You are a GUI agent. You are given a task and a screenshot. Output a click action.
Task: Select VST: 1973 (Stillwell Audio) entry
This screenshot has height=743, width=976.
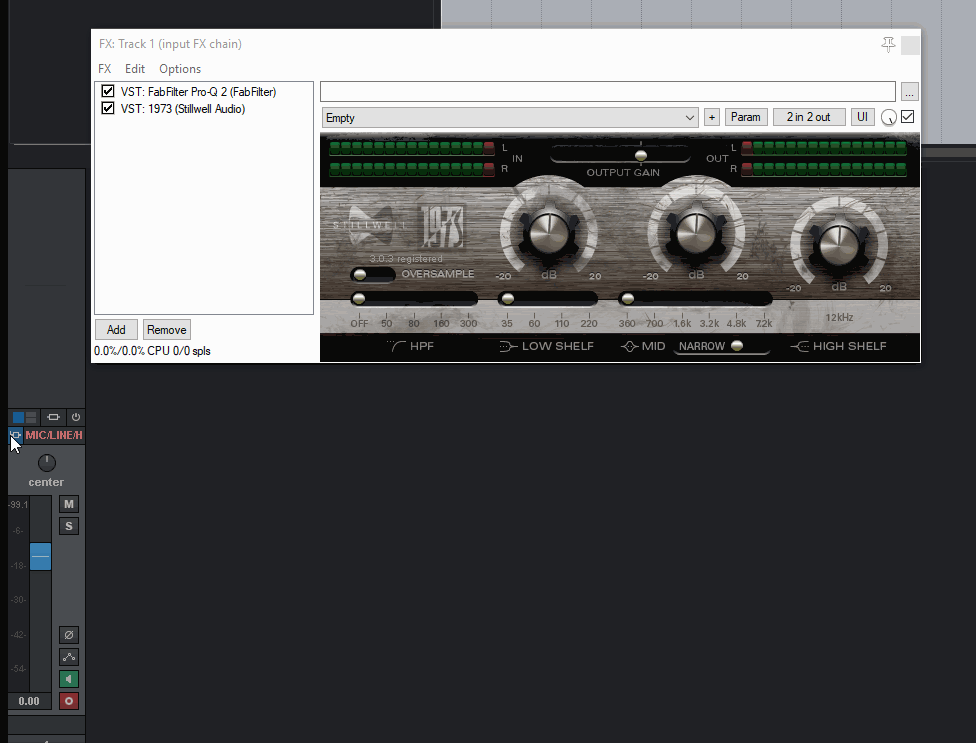pyautogui.click(x=183, y=109)
